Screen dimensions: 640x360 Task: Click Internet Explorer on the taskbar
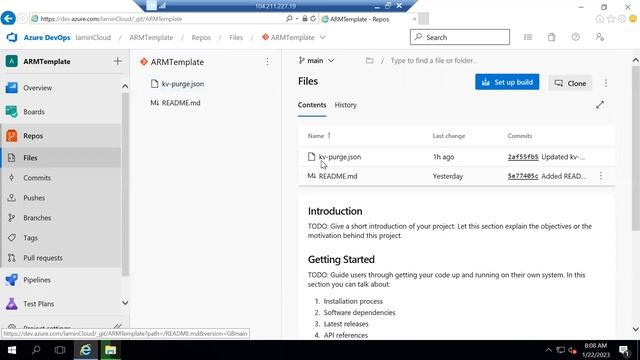[86, 350]
